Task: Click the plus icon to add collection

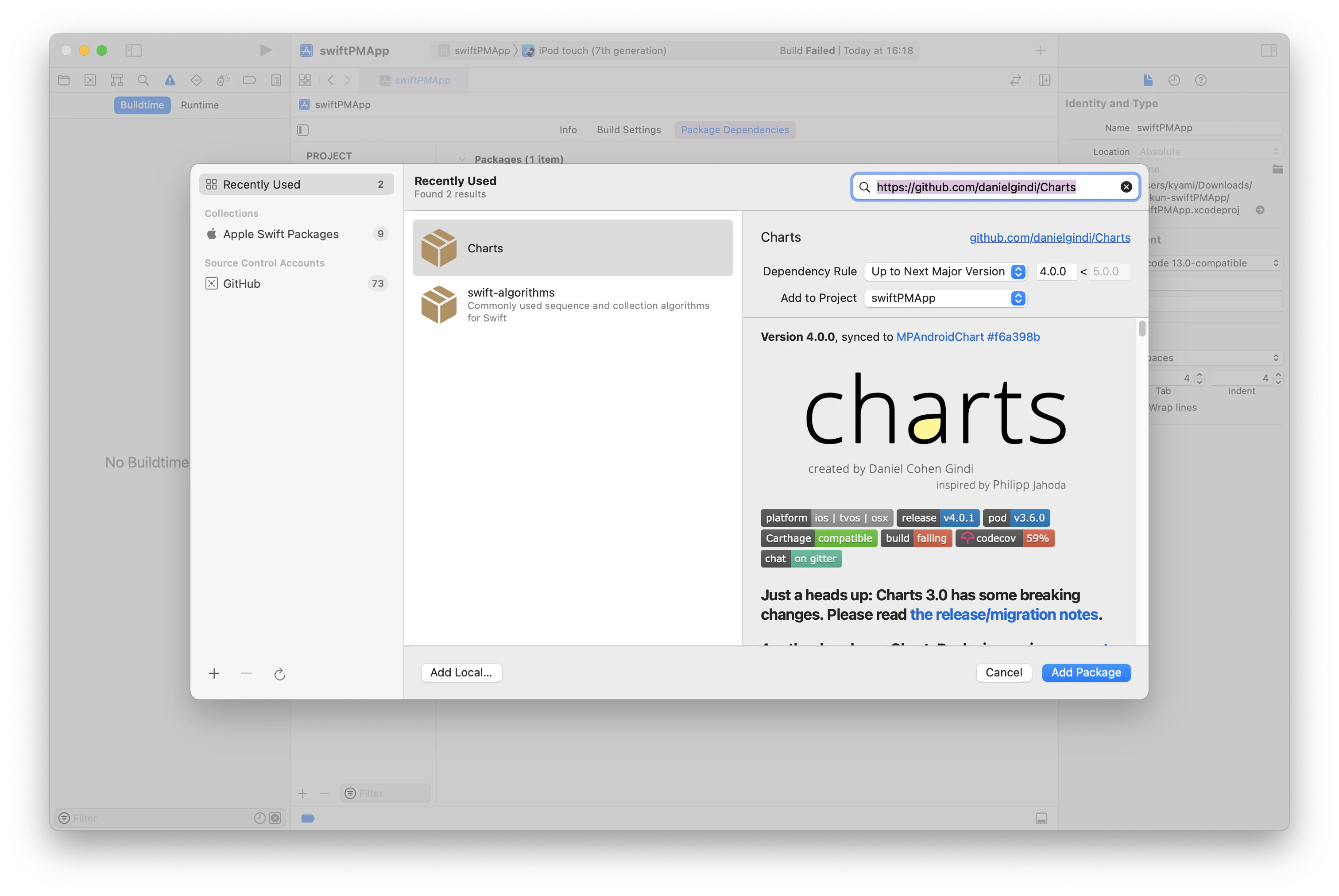Action: [x=214, y=674]
